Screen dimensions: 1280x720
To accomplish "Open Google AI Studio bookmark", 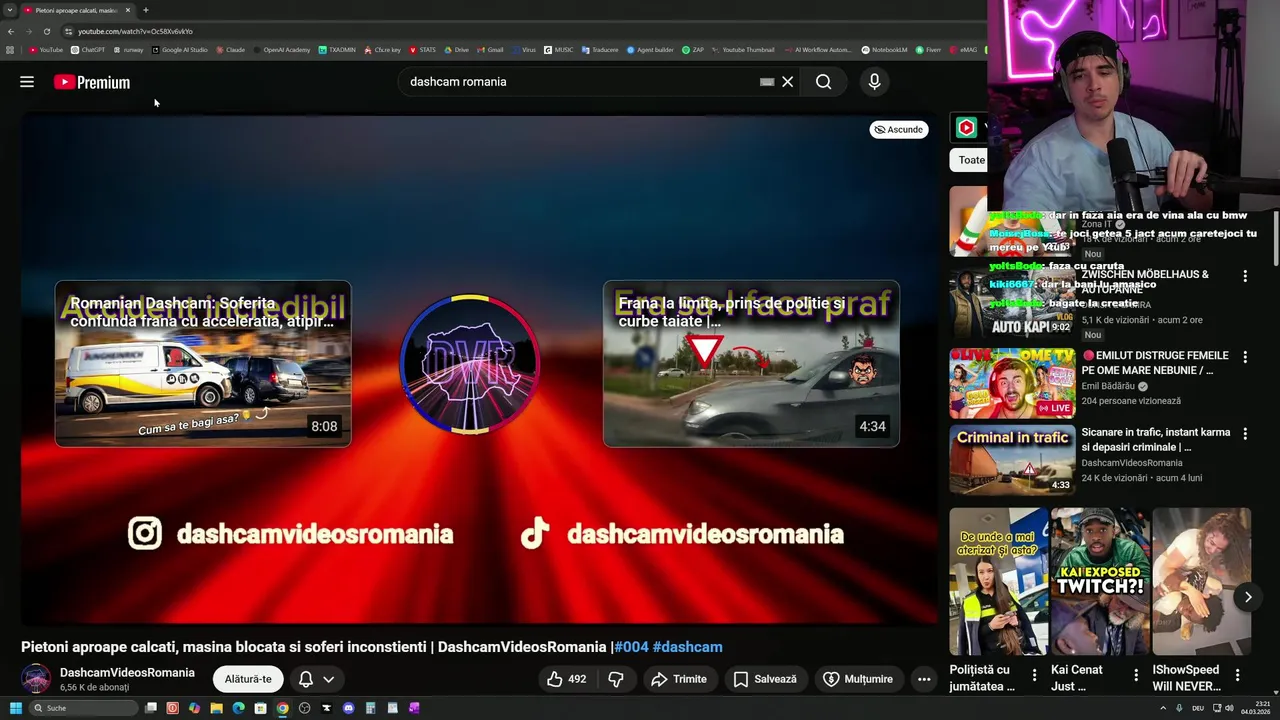I will (x=180, y=49).
